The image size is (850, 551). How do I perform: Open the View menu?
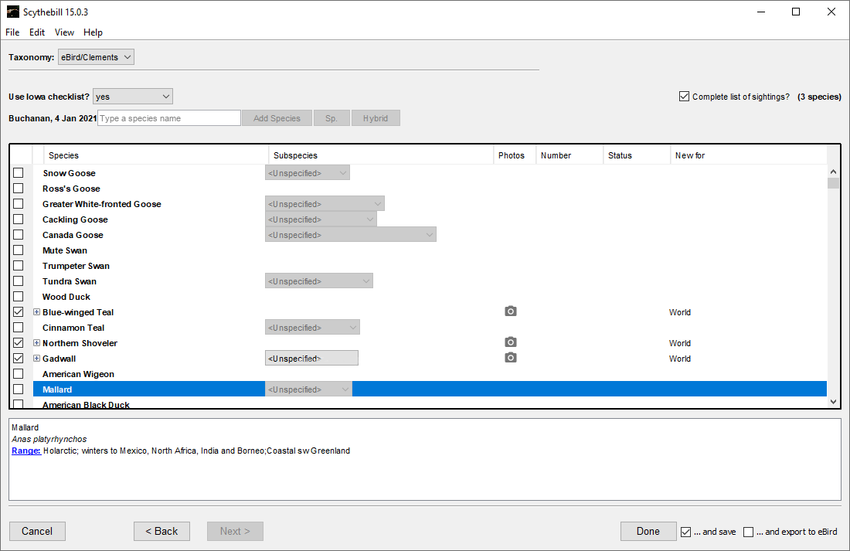pos(64,33)
